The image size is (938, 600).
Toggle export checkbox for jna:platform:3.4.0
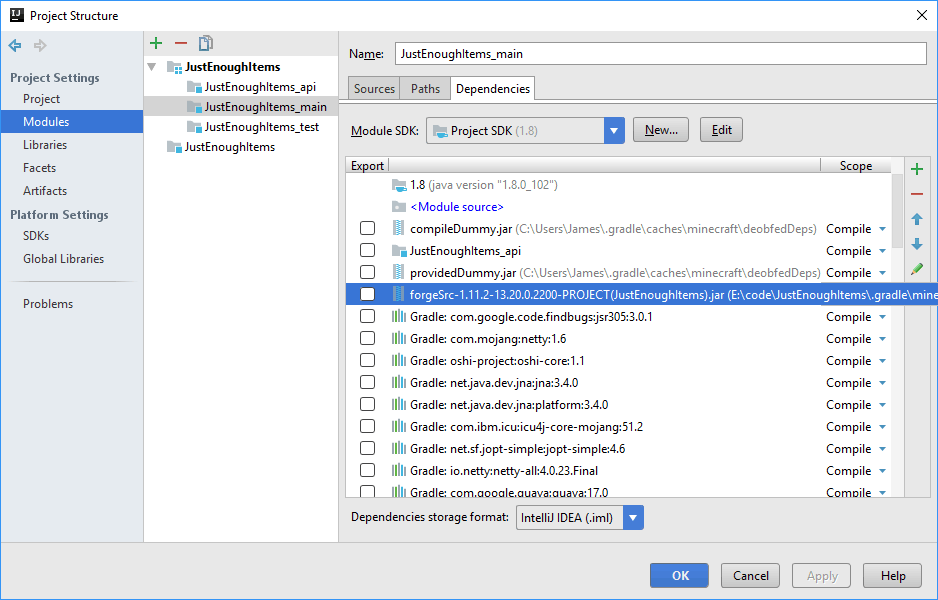tap(367, 404)
